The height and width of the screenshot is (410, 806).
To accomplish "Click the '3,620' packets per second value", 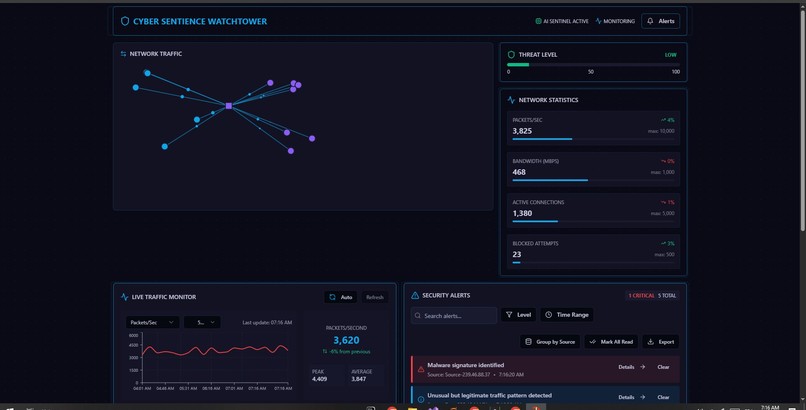I will click(x=346, y=340).
